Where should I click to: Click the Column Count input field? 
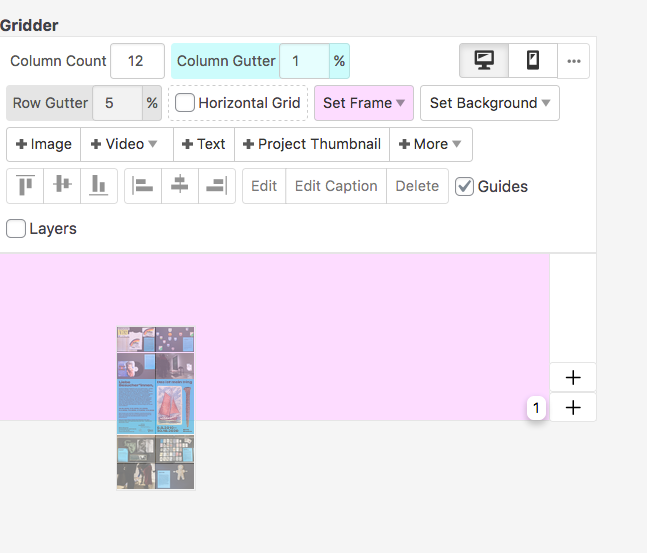pos(137,61)
